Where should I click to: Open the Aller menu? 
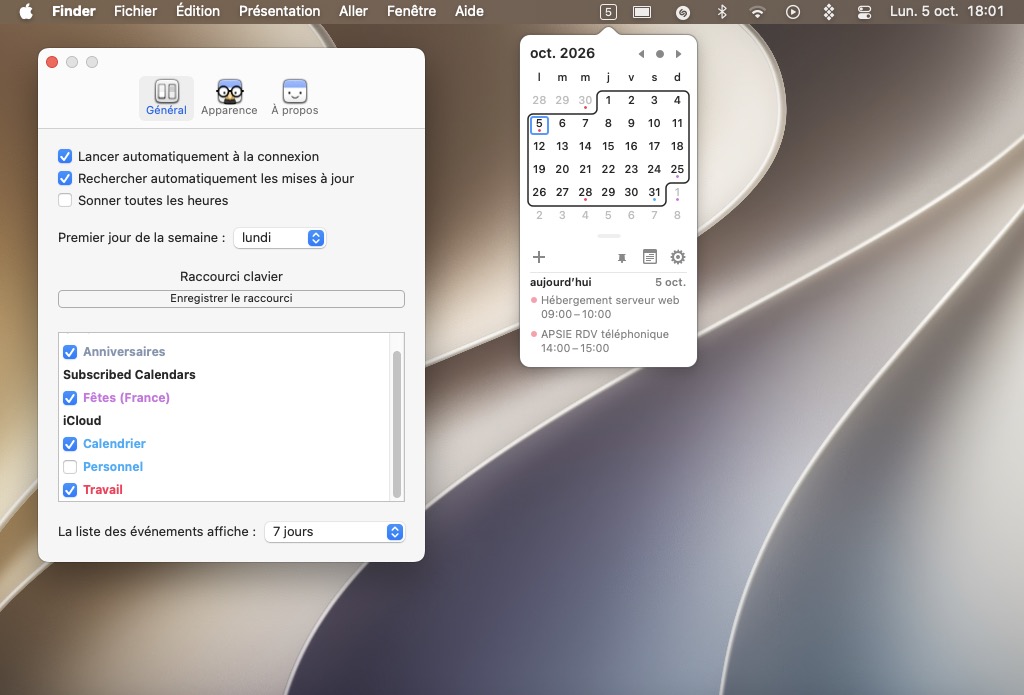coord(353,11)
